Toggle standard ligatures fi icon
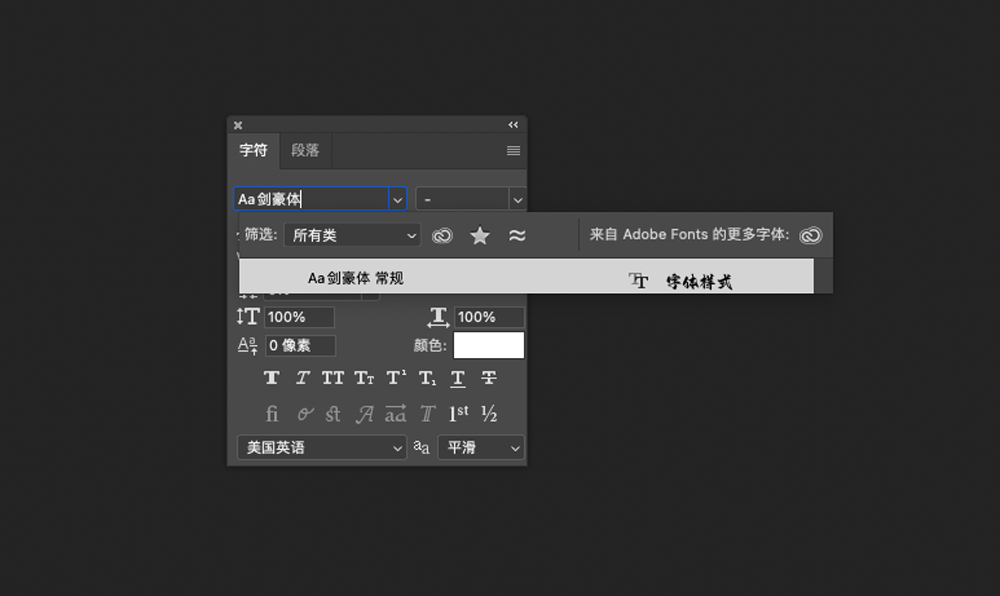This screenshot has height=596, width=1000. [x=272, y=414]
